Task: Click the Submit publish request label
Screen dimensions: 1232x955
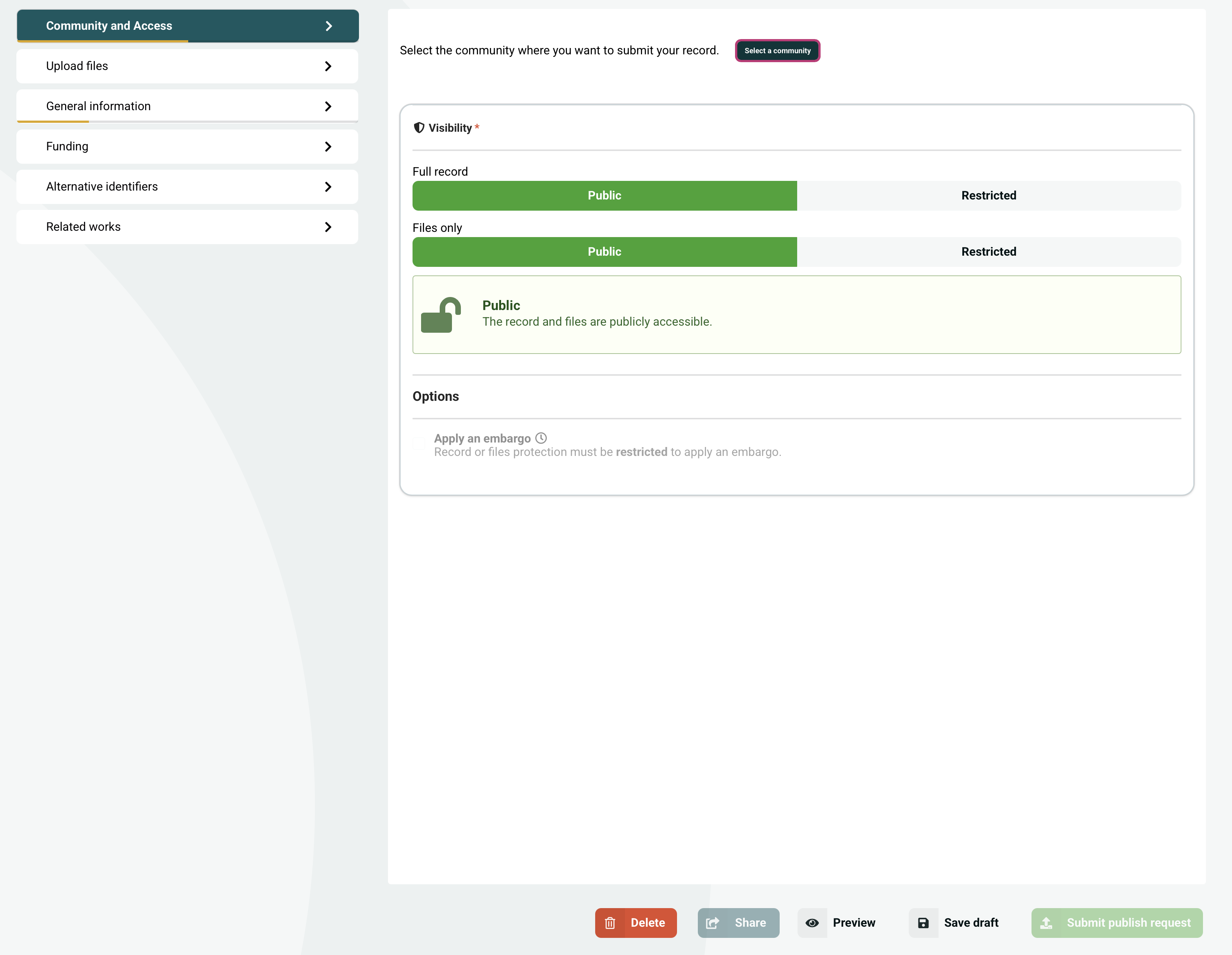Action: (1129, 923)
